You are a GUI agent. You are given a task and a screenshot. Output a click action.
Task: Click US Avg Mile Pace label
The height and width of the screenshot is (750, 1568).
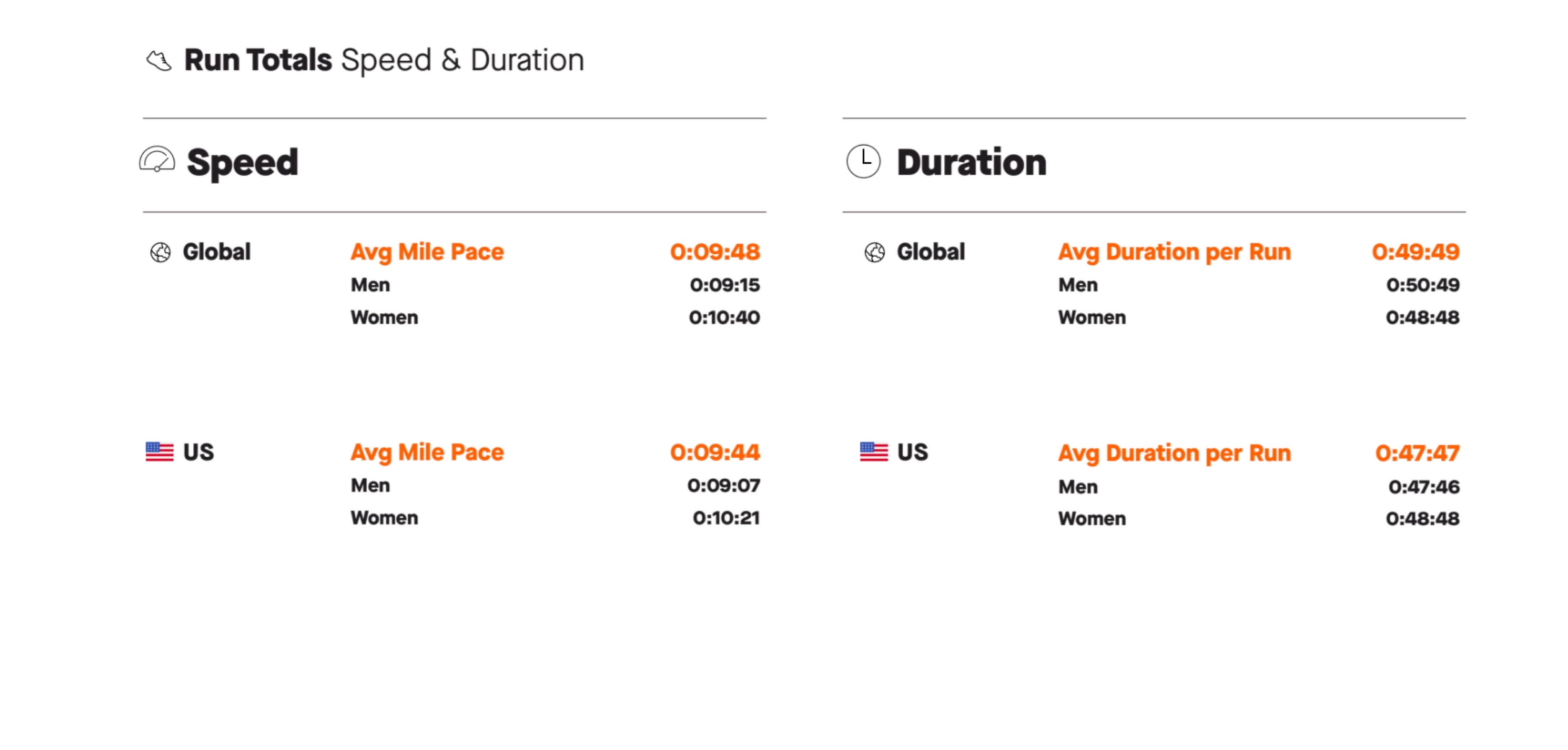pyautogui.click(x=427, y=452)
